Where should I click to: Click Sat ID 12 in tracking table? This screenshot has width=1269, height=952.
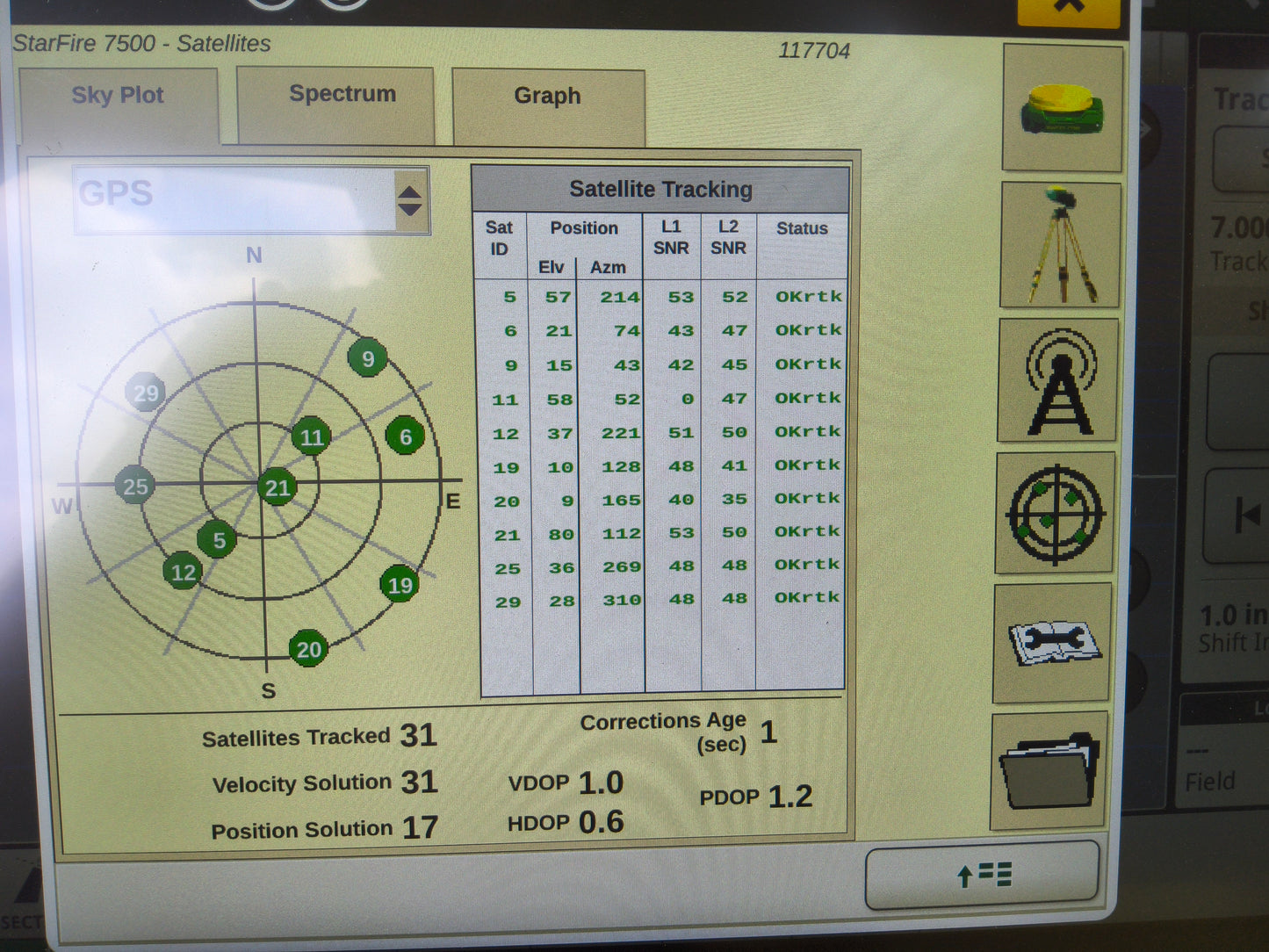click(x=506, y=434)
